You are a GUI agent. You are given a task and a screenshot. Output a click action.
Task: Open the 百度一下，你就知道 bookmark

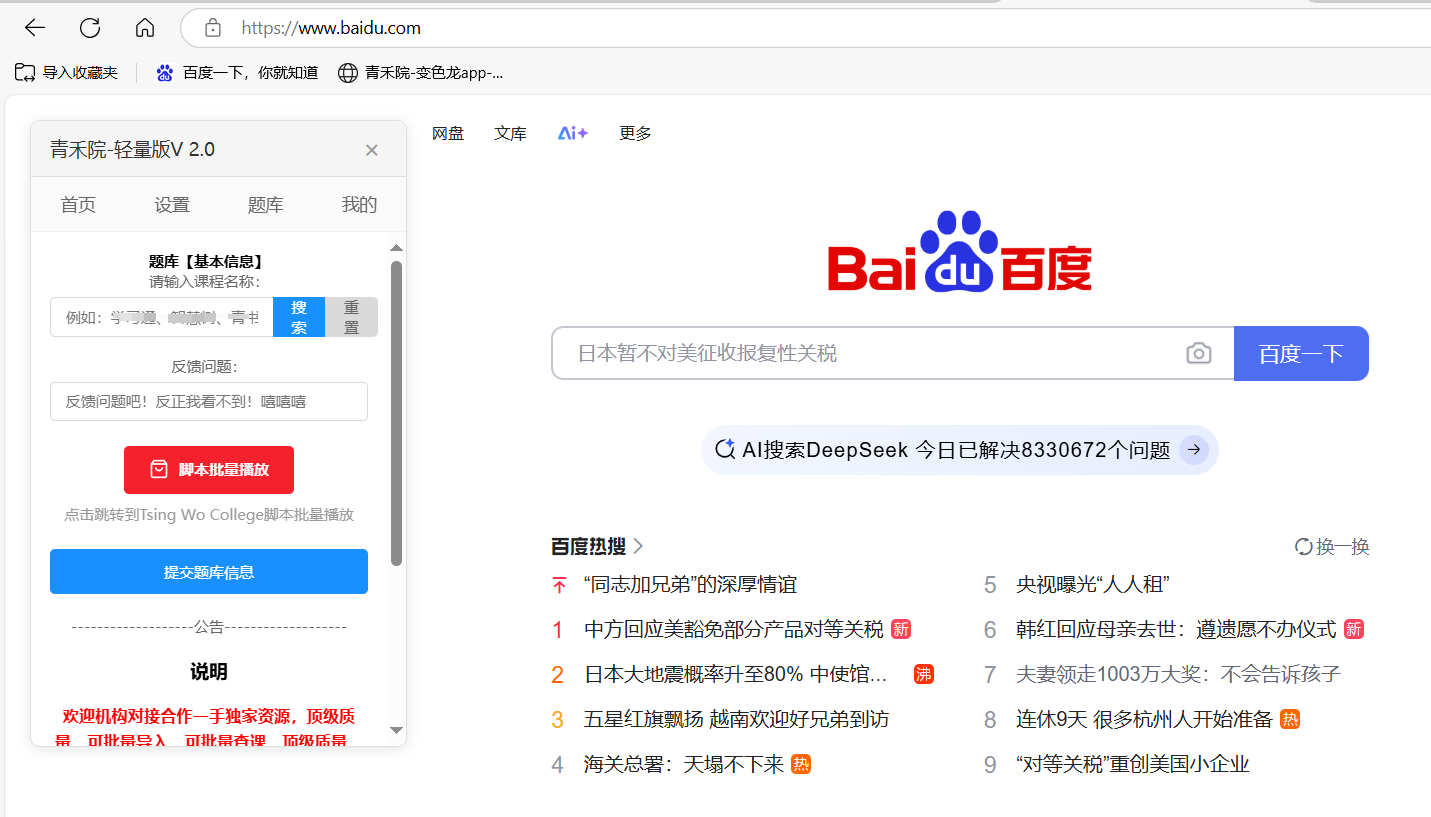(x=237, y=72)
